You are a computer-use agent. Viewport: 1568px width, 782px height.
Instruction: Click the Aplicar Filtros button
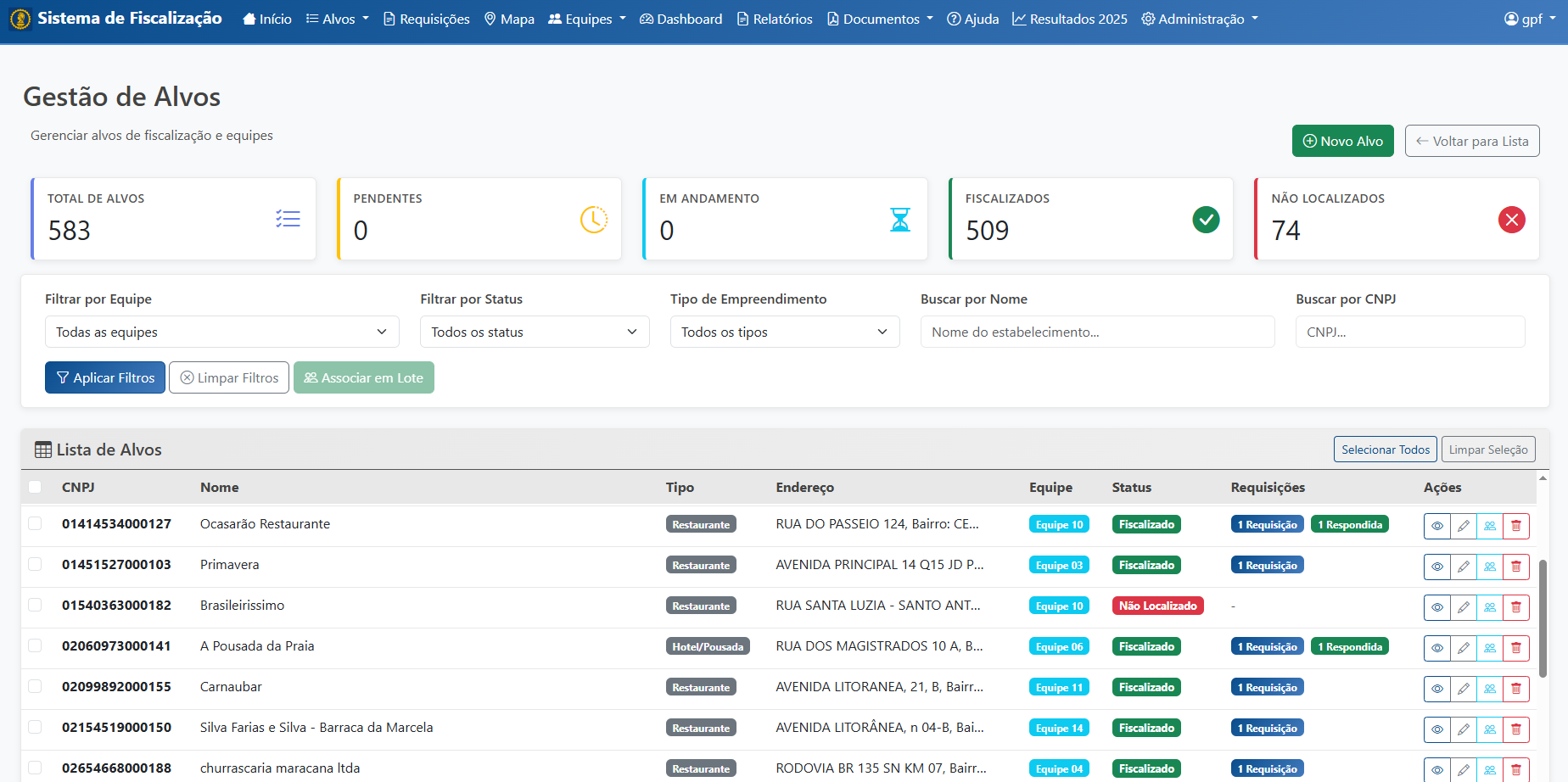click(105, 377)
